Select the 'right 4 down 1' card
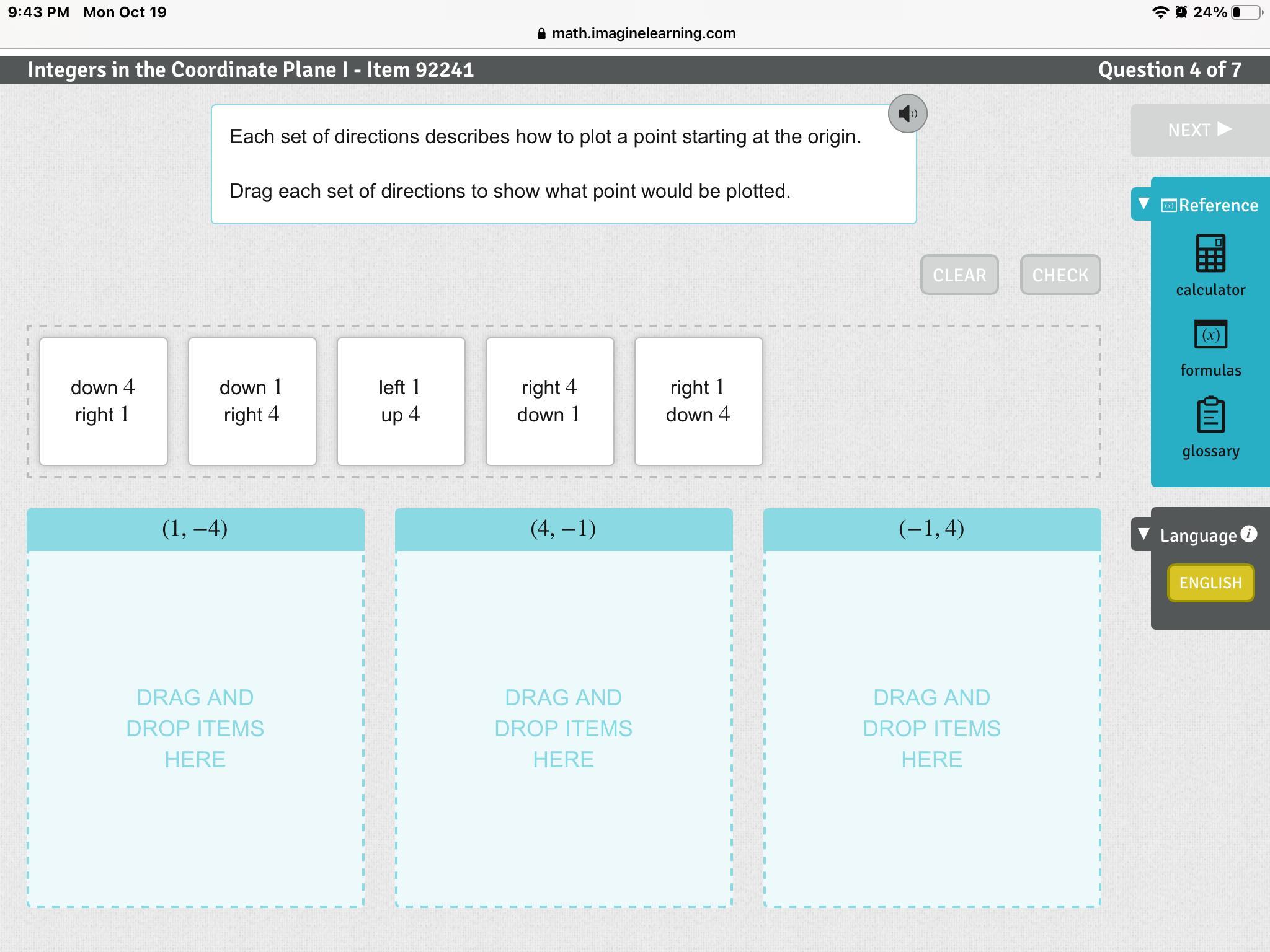The width and height of the screenshot is (1270, 952). click(550, 402)
